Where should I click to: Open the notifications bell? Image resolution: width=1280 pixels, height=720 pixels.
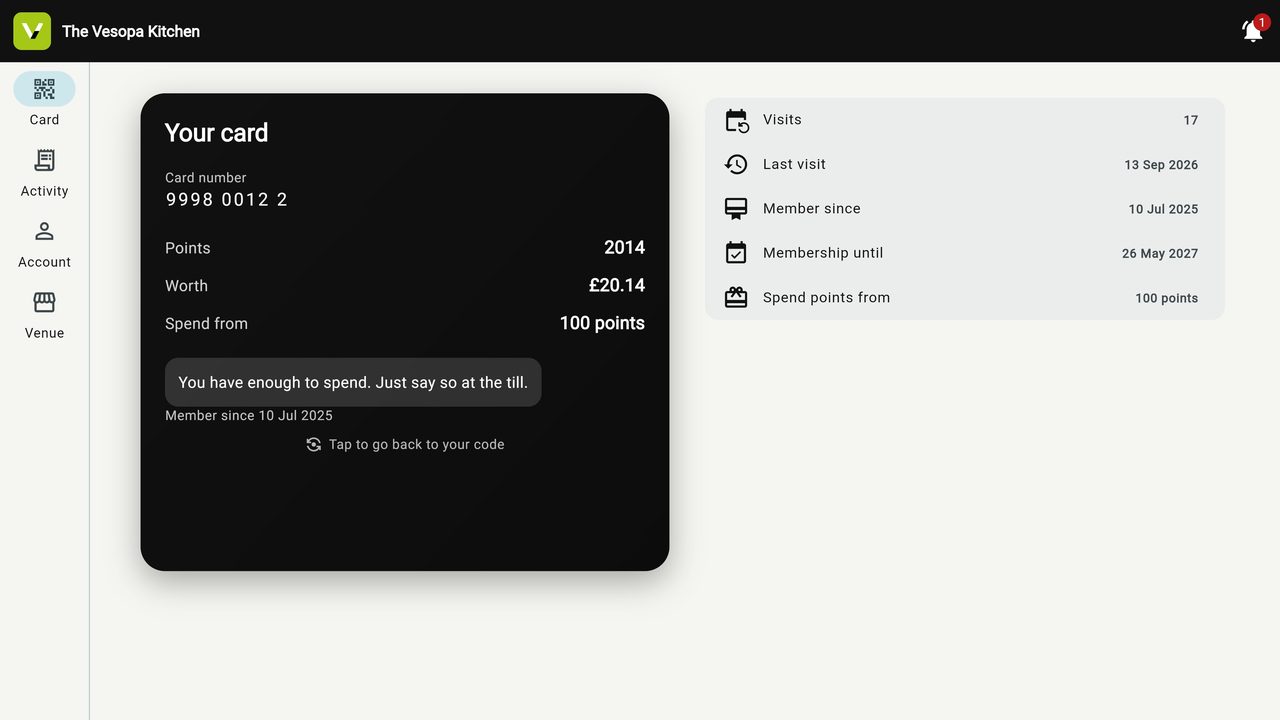1253,31
